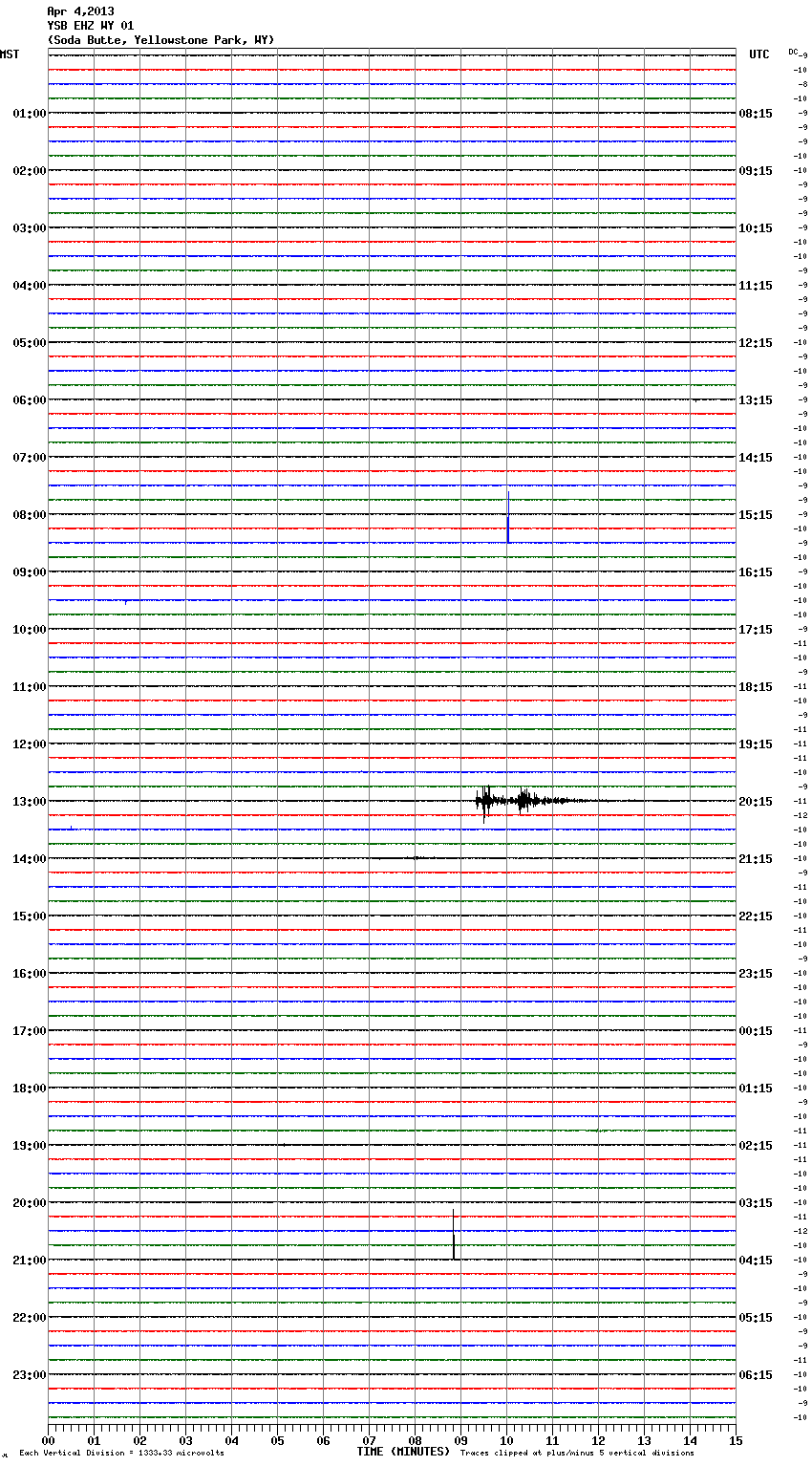Click the 15:00 MST row label
Viewport: 812px width, 1466px height.
[x=29, y=916]
